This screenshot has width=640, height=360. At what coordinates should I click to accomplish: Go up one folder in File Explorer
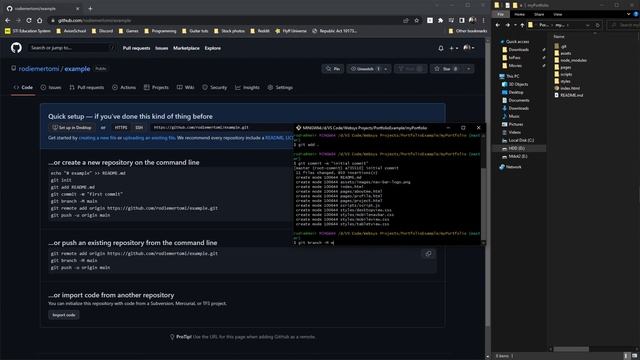coord(522,25)
